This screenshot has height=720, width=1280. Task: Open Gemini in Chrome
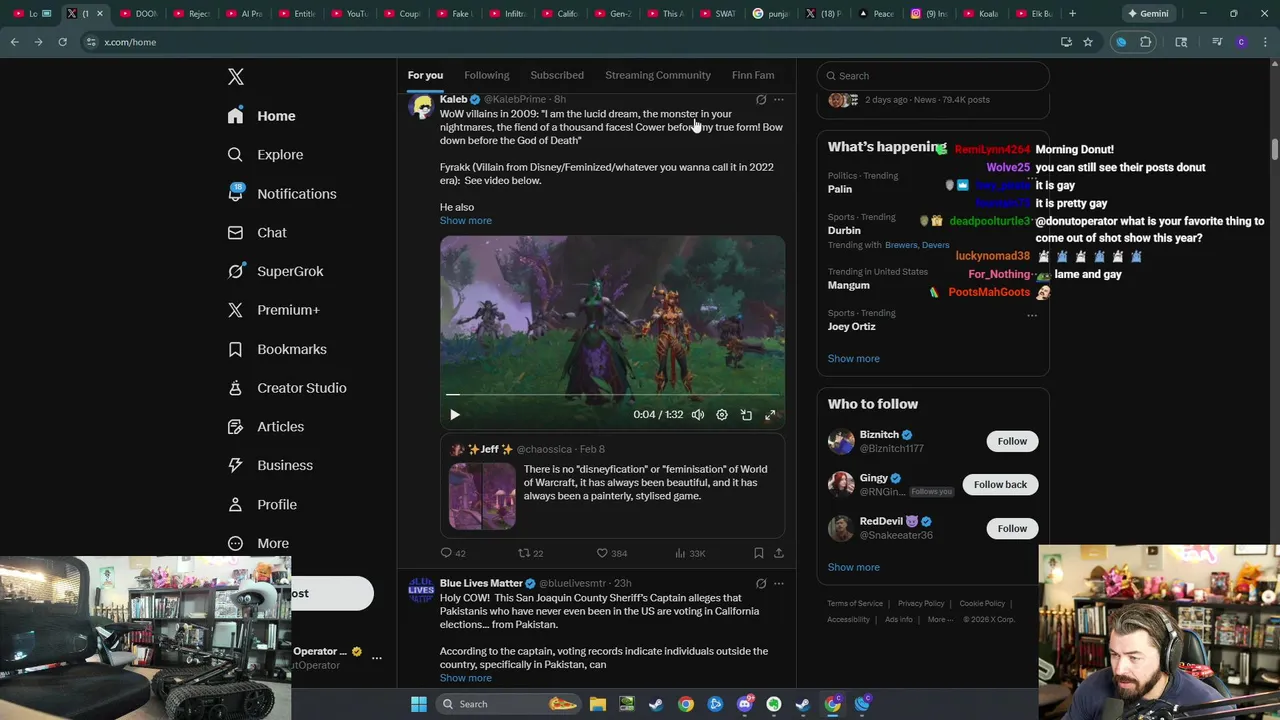1148,13
